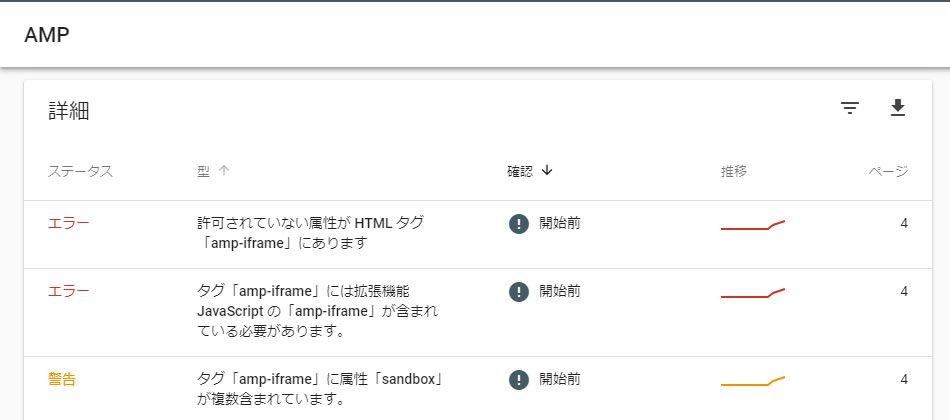Click the AMP page title
950x420 pixels.
pyautogui.click(x=47, y=35)
